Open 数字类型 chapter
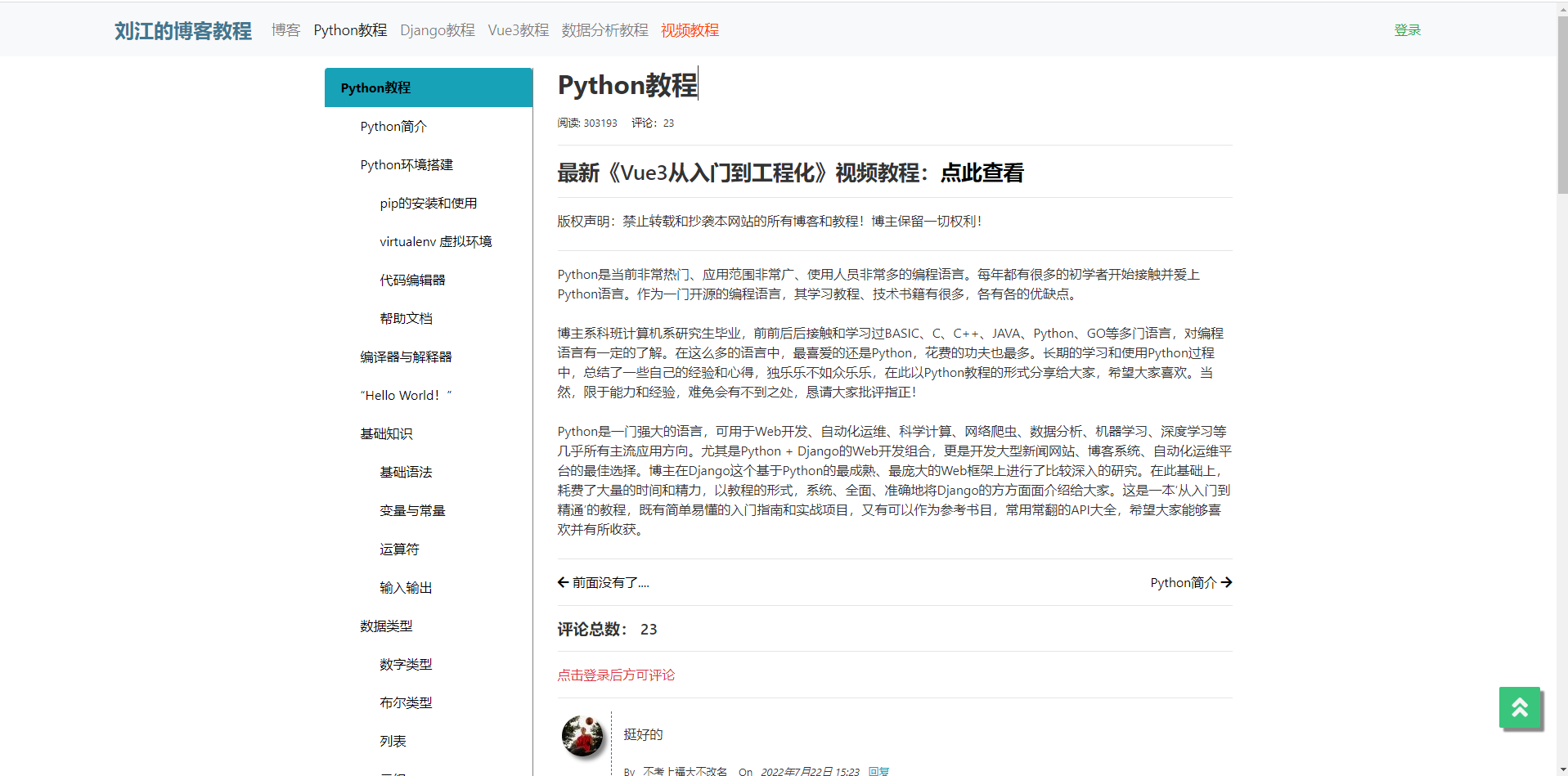 [x=406, y=664]
